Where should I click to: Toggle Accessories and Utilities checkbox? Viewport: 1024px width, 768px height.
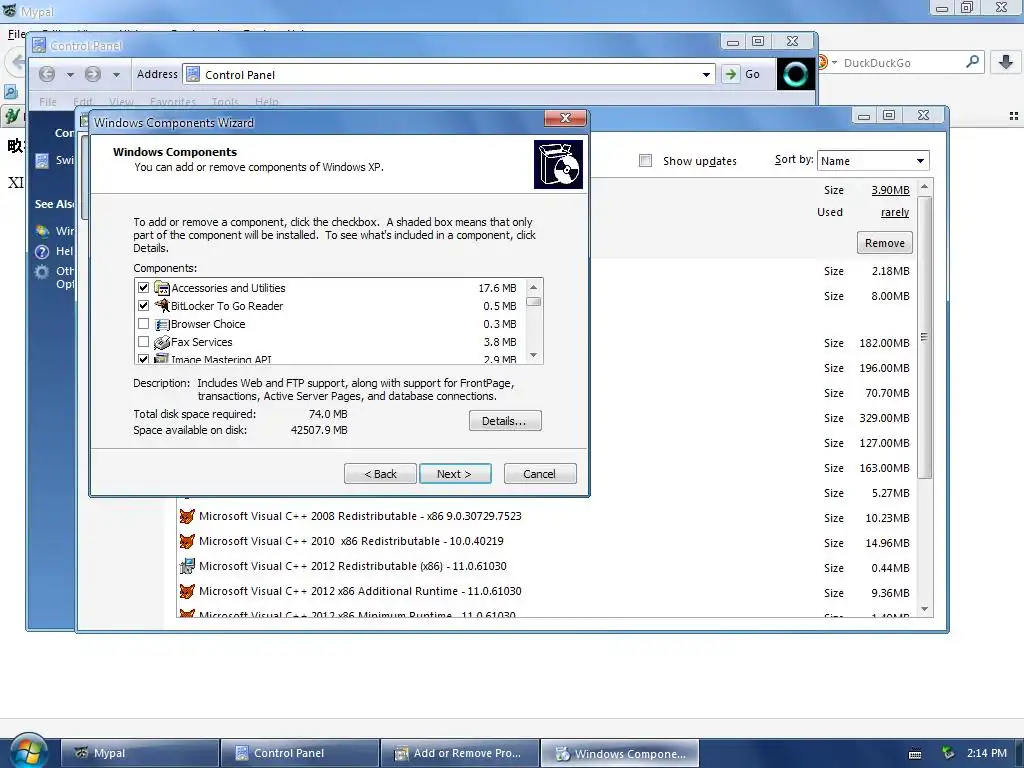[x=144, y=287]
